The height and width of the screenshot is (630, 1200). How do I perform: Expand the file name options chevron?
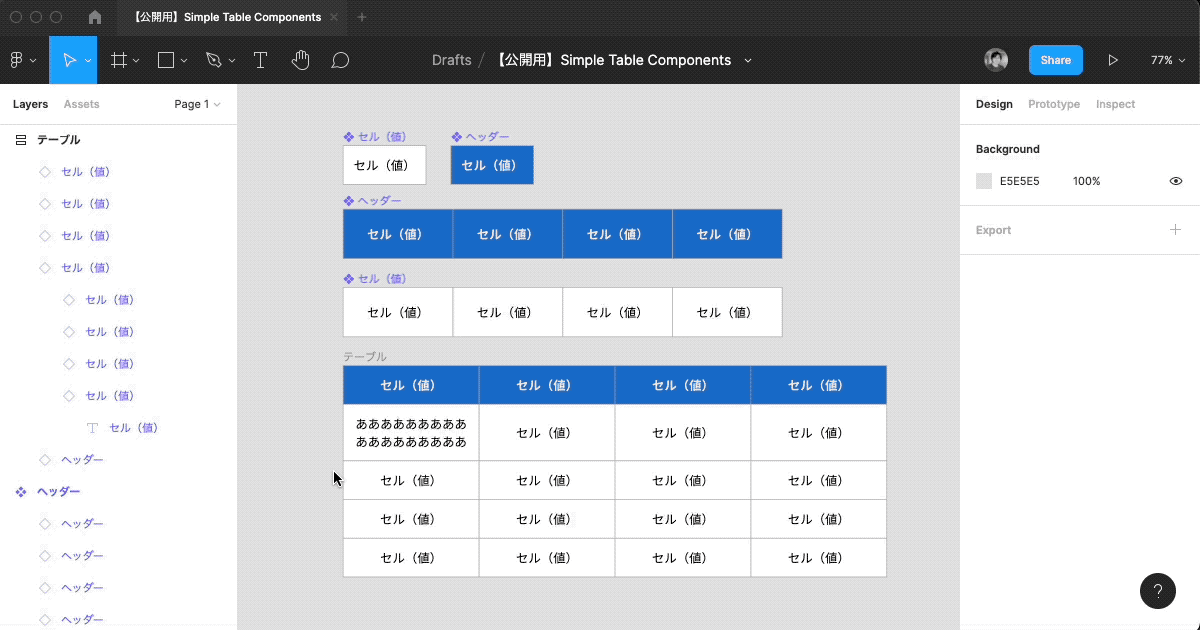click(747, 60)
